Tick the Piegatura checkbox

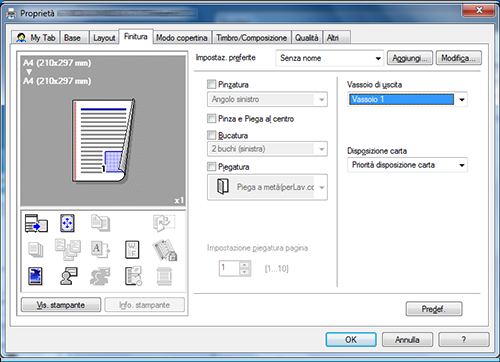point(211,166)
